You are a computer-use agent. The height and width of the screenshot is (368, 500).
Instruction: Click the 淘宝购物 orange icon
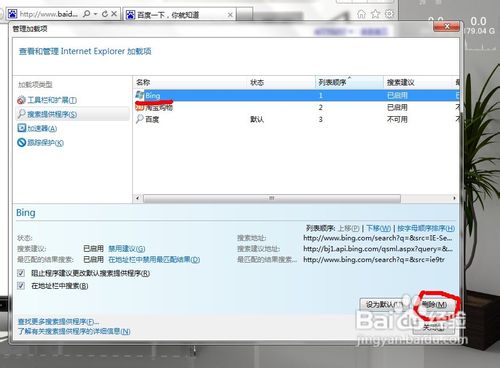point(139,107)
